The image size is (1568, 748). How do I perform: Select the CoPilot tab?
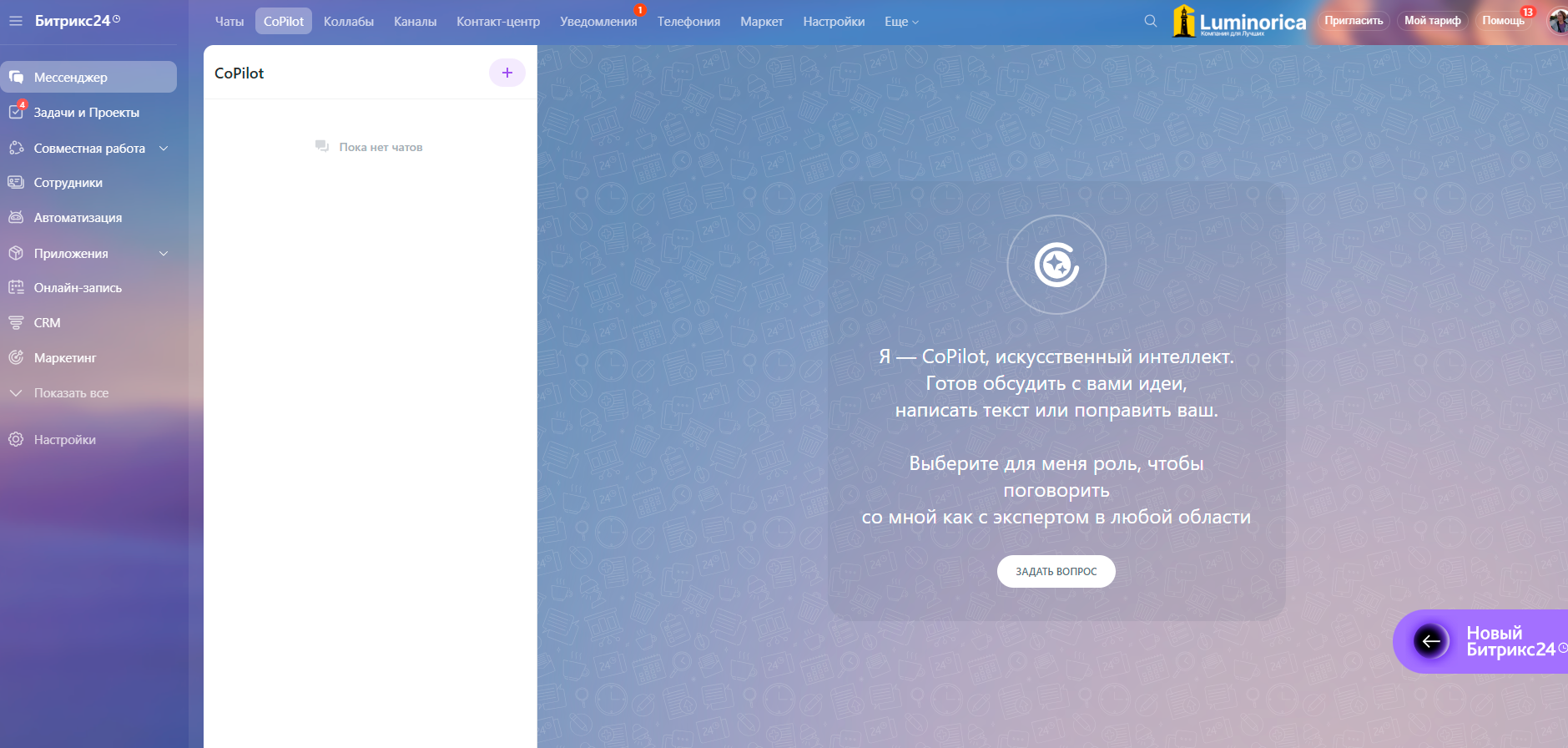tap(284, 22)
